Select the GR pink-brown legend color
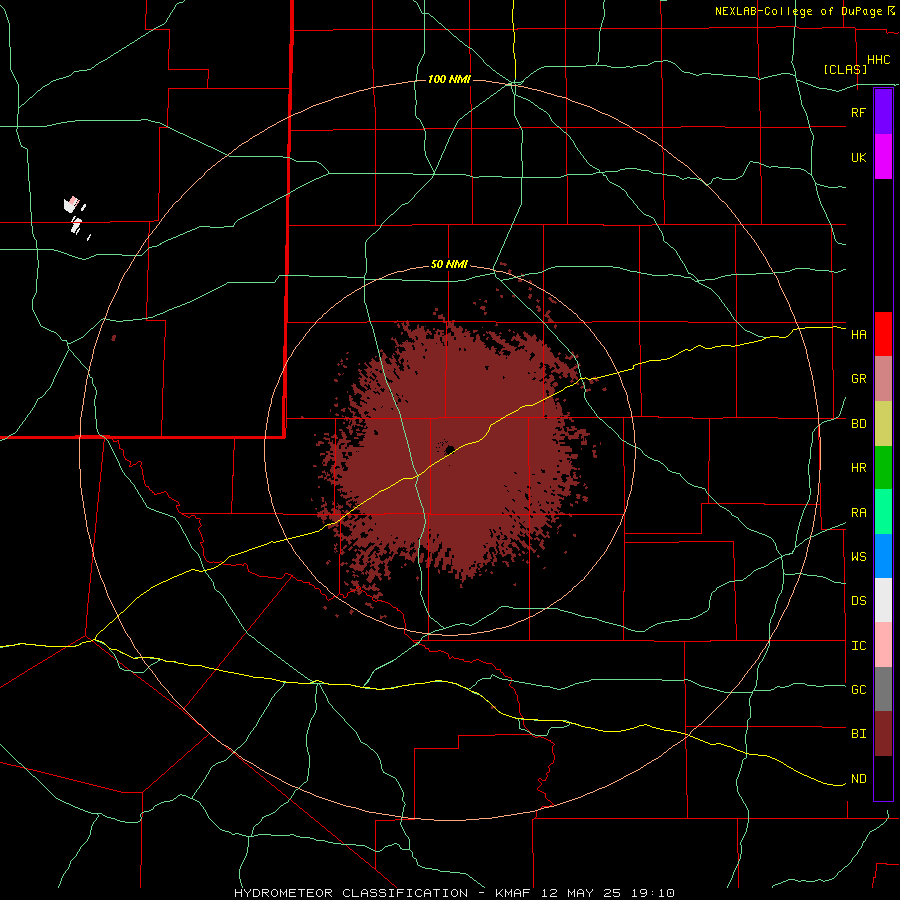The image size is (900, 900). tap(883, 379)
